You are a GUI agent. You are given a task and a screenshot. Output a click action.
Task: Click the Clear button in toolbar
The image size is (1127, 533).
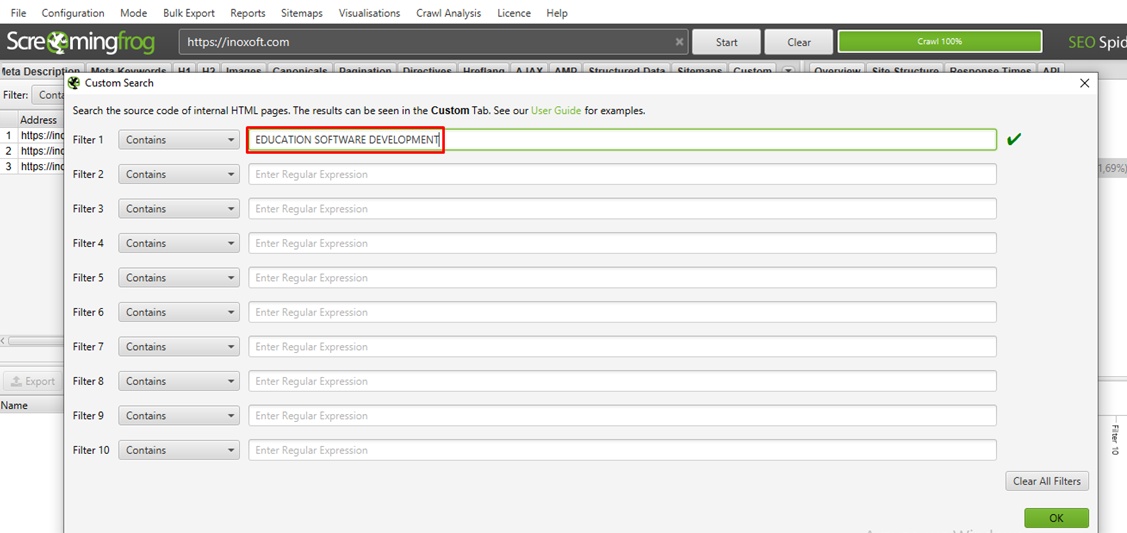coord(799,42)
